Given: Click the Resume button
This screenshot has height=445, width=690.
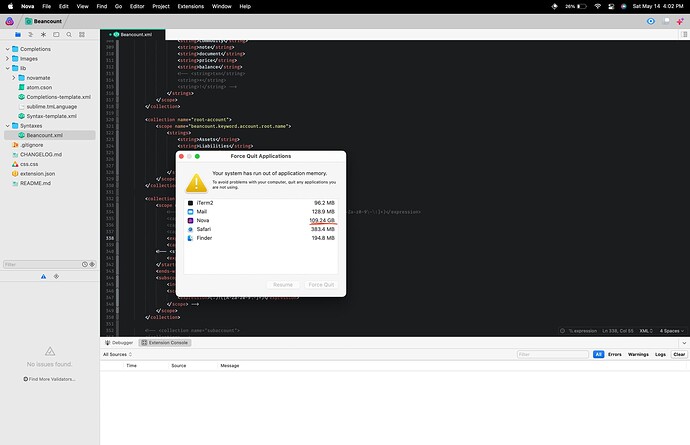Looking at the screenshot, I should 283,285.
